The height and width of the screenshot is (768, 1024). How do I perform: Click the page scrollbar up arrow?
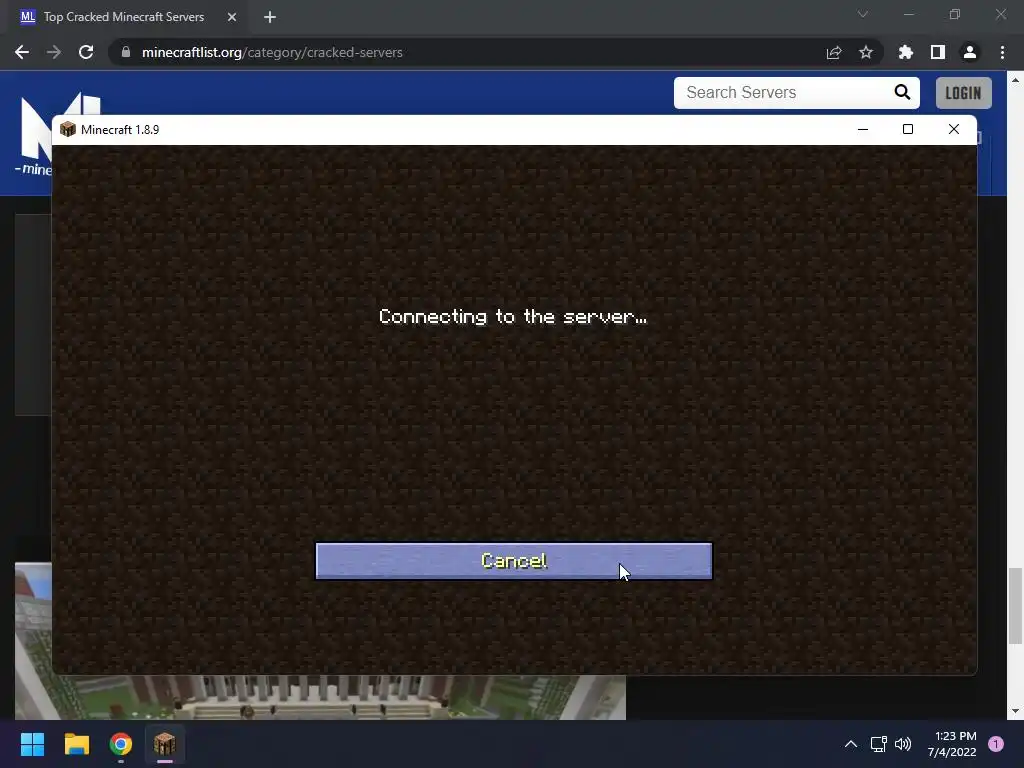(1016, 80)
